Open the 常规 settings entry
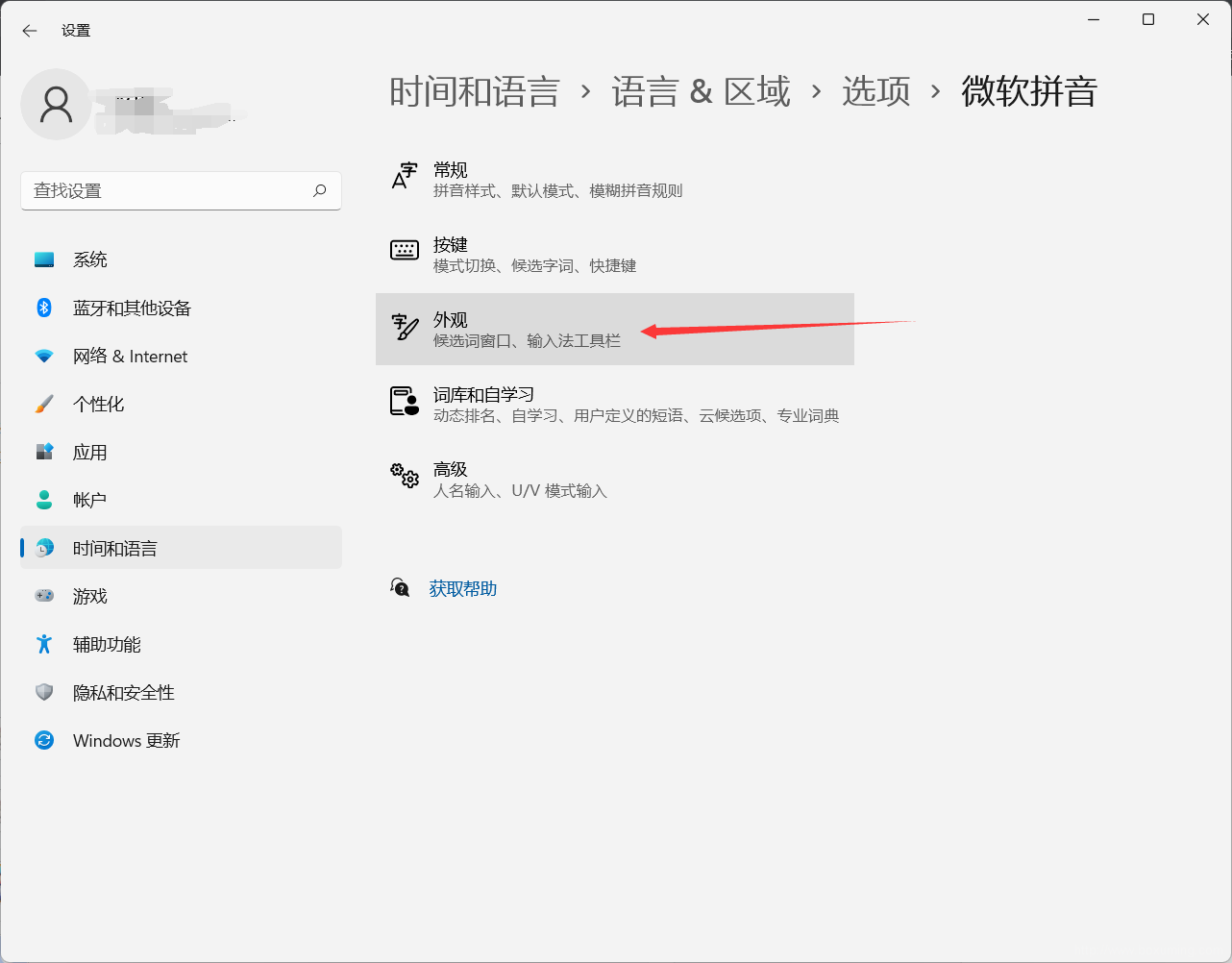 [615, 179]
